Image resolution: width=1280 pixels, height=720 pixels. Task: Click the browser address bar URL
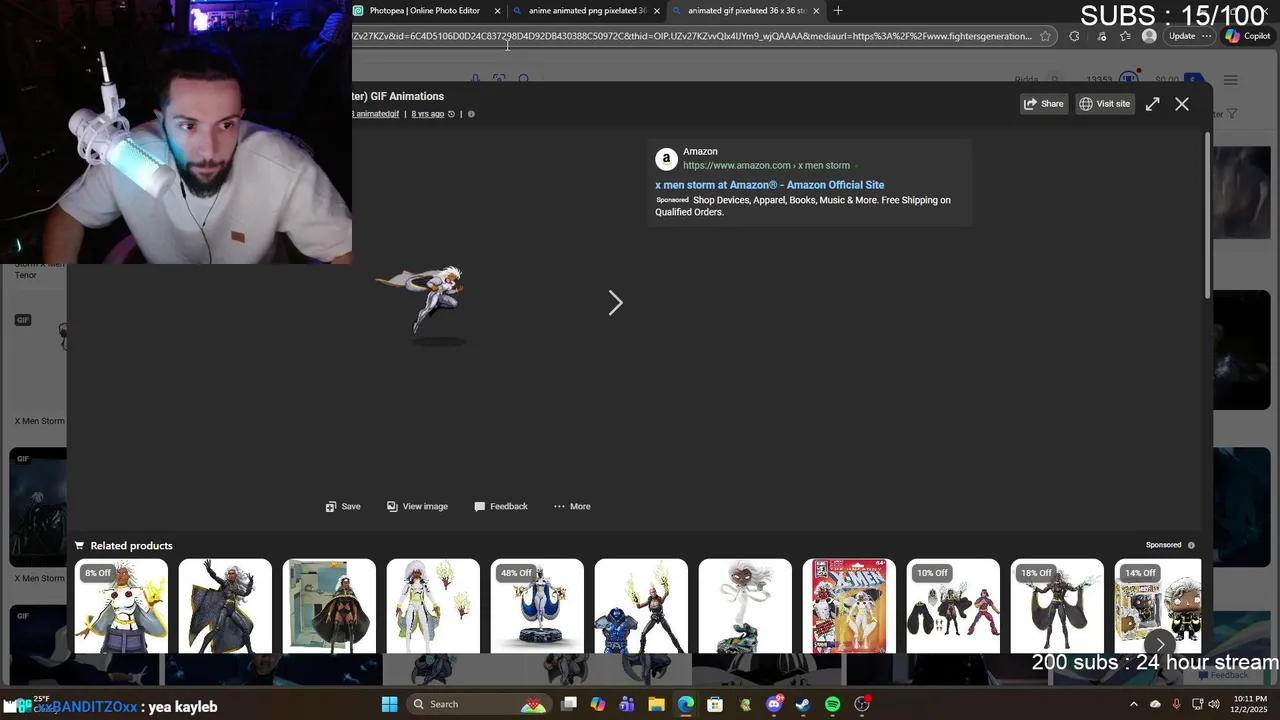click(x=692, y=36)
